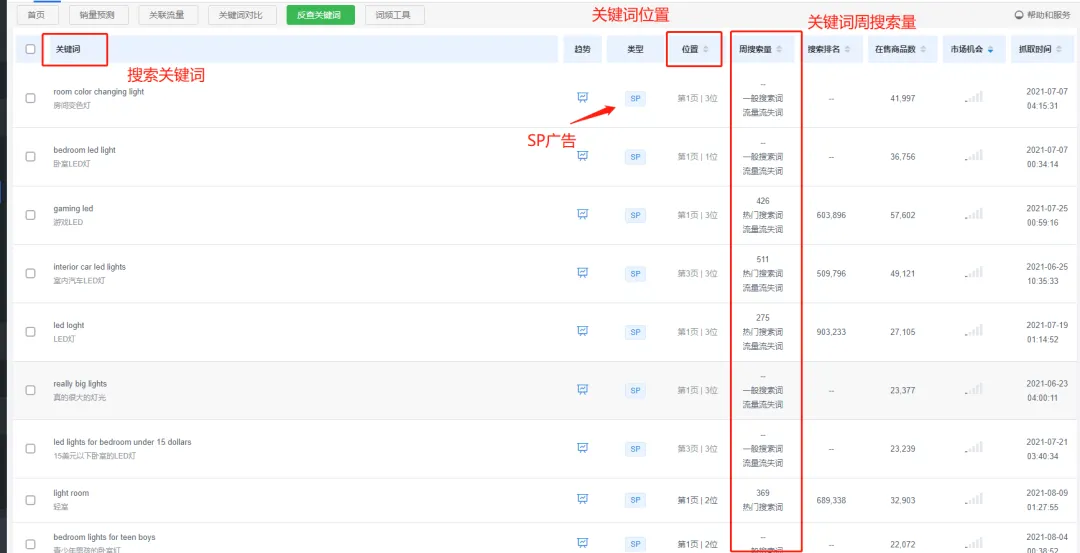
Task: Click SP type badge for bedroom led light
Action: point(635,157)
